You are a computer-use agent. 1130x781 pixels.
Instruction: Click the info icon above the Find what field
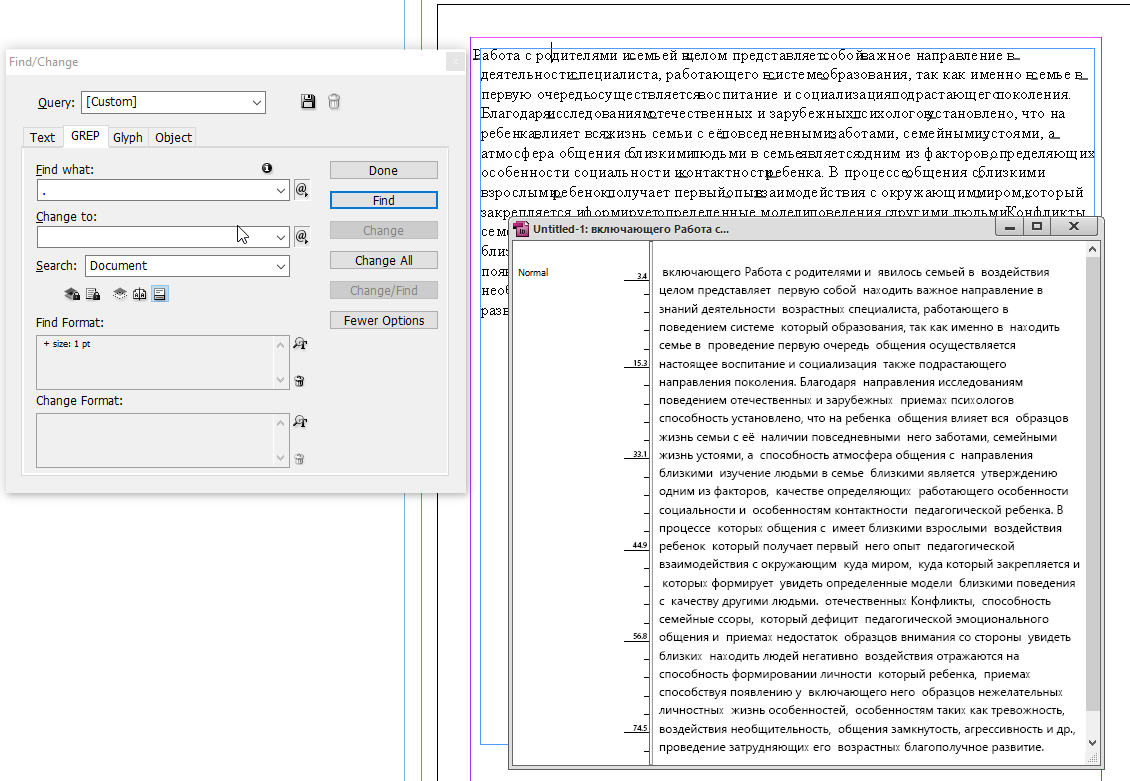click(267, 168)
